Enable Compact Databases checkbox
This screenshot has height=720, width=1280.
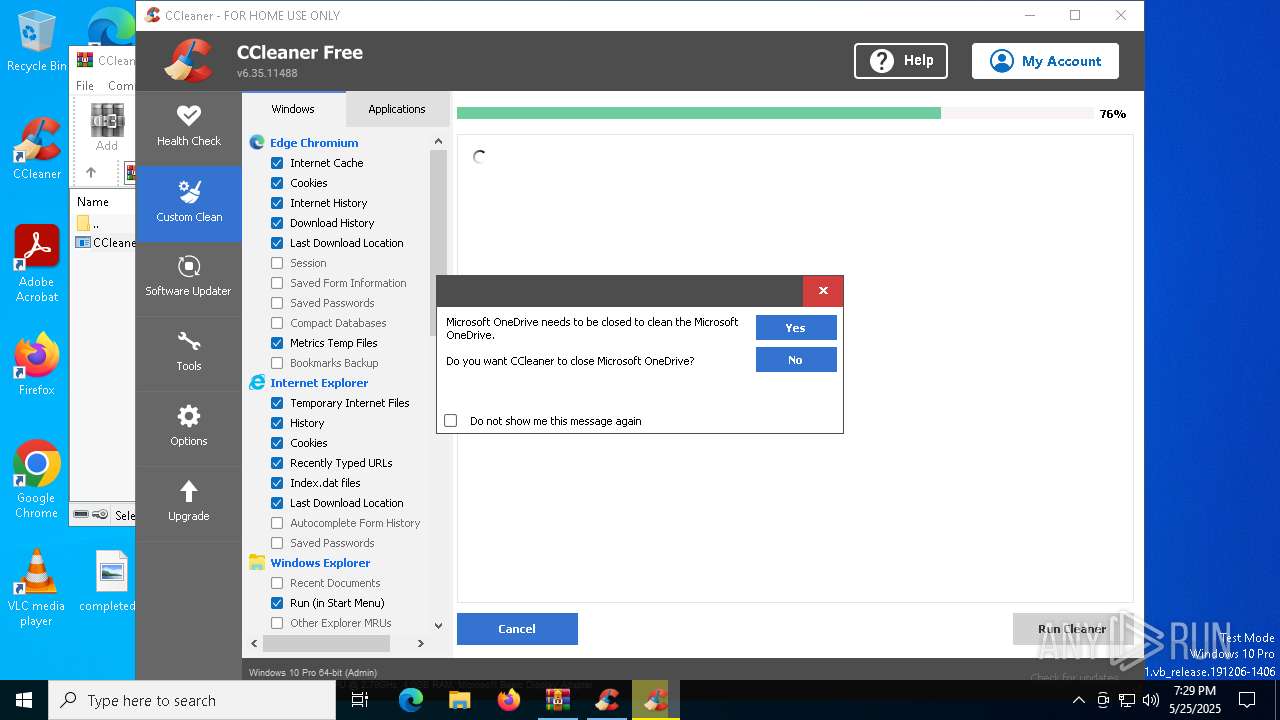277,323
